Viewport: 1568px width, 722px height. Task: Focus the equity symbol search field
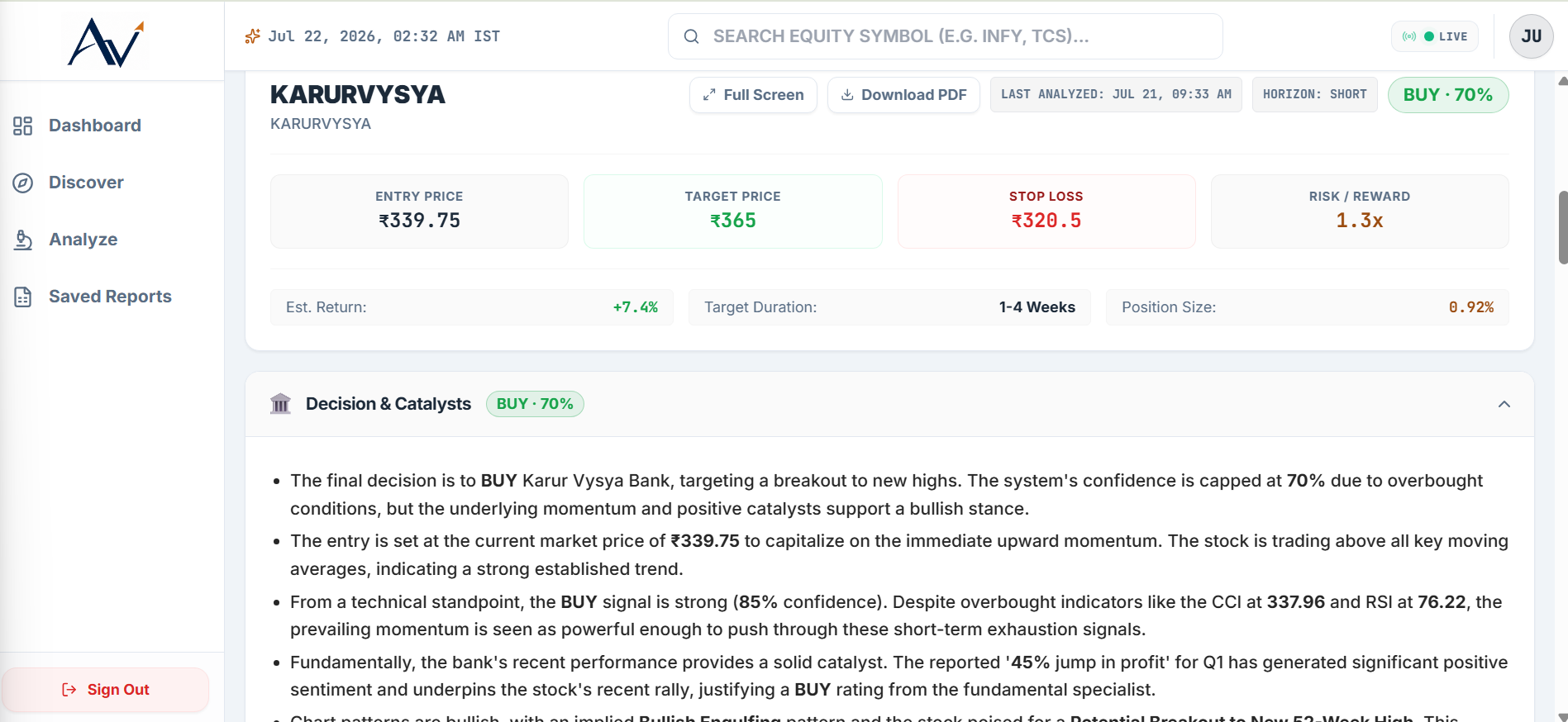(946, 36)
